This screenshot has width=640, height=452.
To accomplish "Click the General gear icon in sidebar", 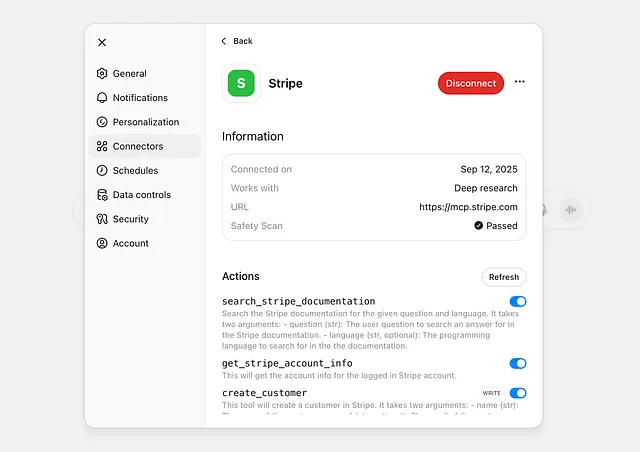I will click(x=102, y=74).
